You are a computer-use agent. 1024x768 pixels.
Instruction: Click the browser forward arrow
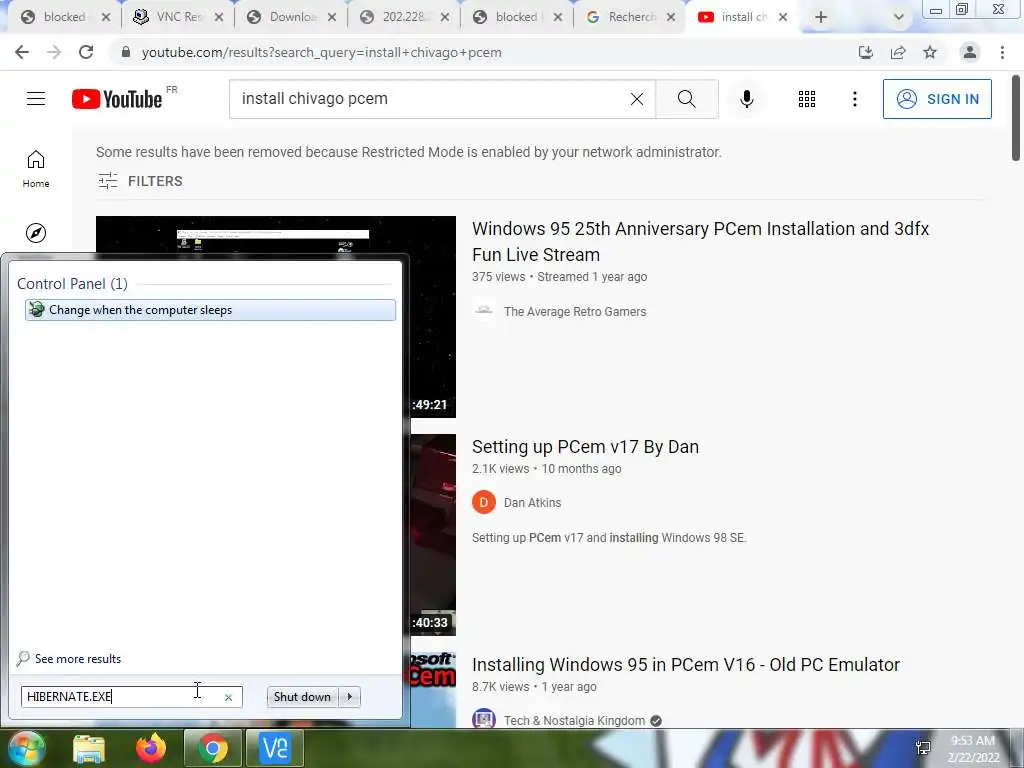tap(54, 52)
